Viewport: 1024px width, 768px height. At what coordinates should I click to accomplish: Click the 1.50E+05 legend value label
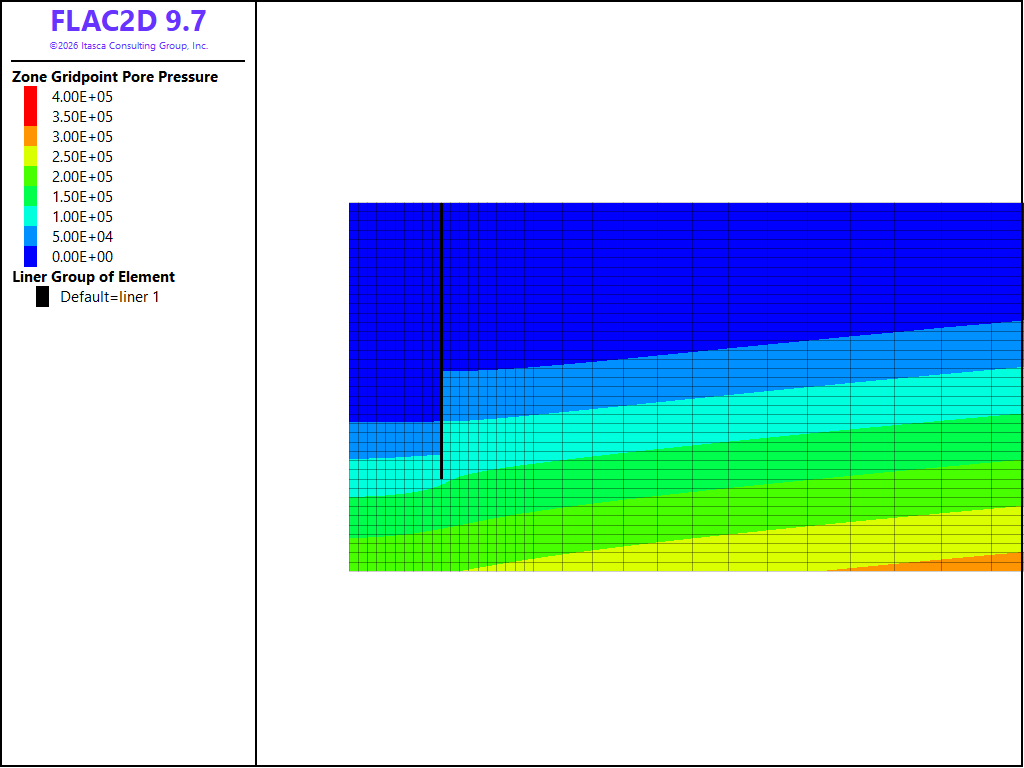pos(82,197)
